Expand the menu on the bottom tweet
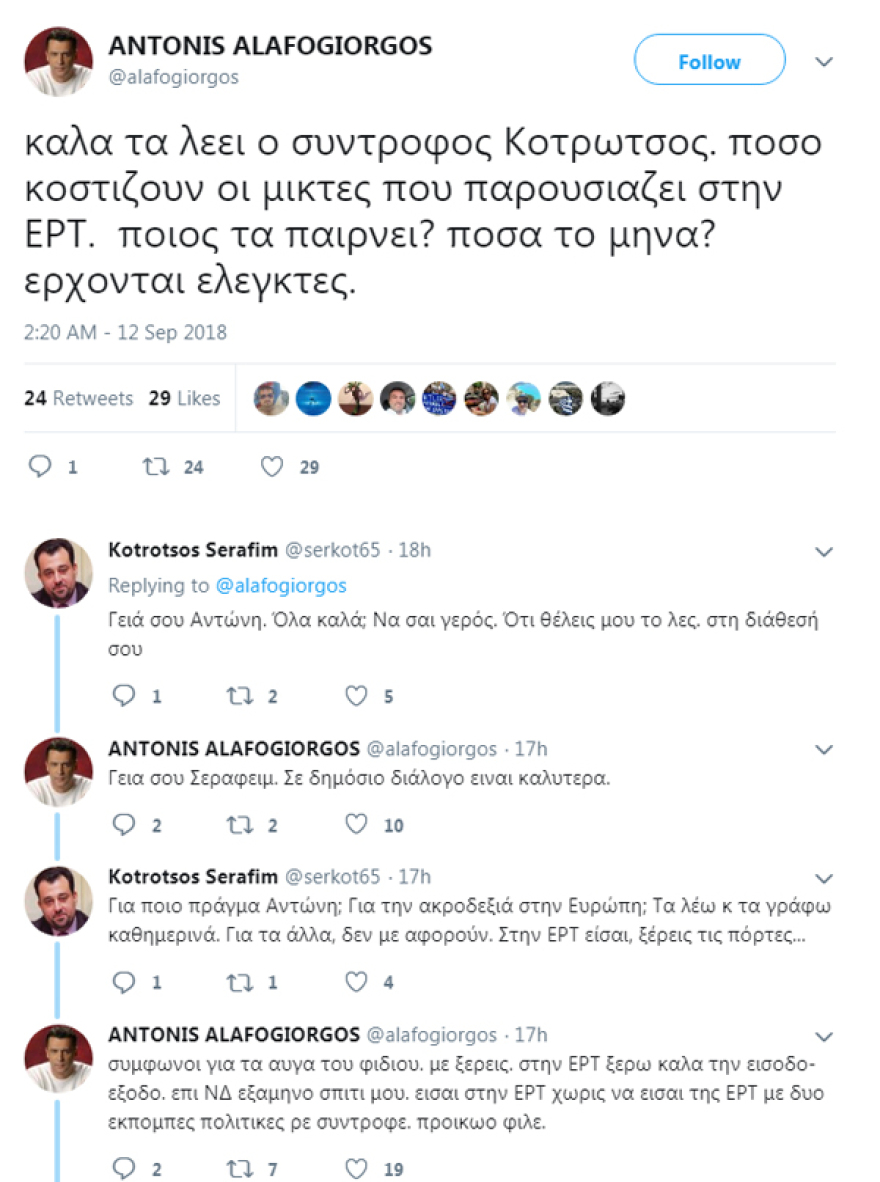880x1182 pixels. pyautogui.click(x=824, y=1036)
